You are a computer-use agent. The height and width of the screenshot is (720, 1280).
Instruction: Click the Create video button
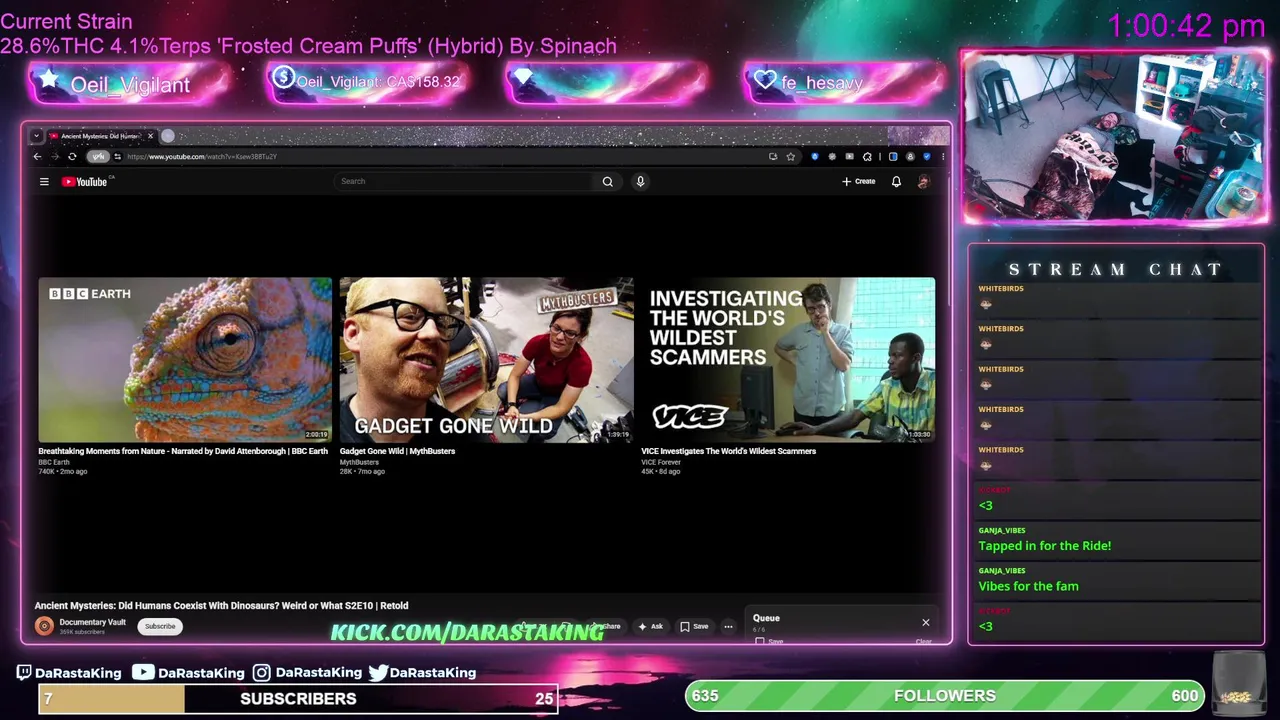[x=858, y=181]
